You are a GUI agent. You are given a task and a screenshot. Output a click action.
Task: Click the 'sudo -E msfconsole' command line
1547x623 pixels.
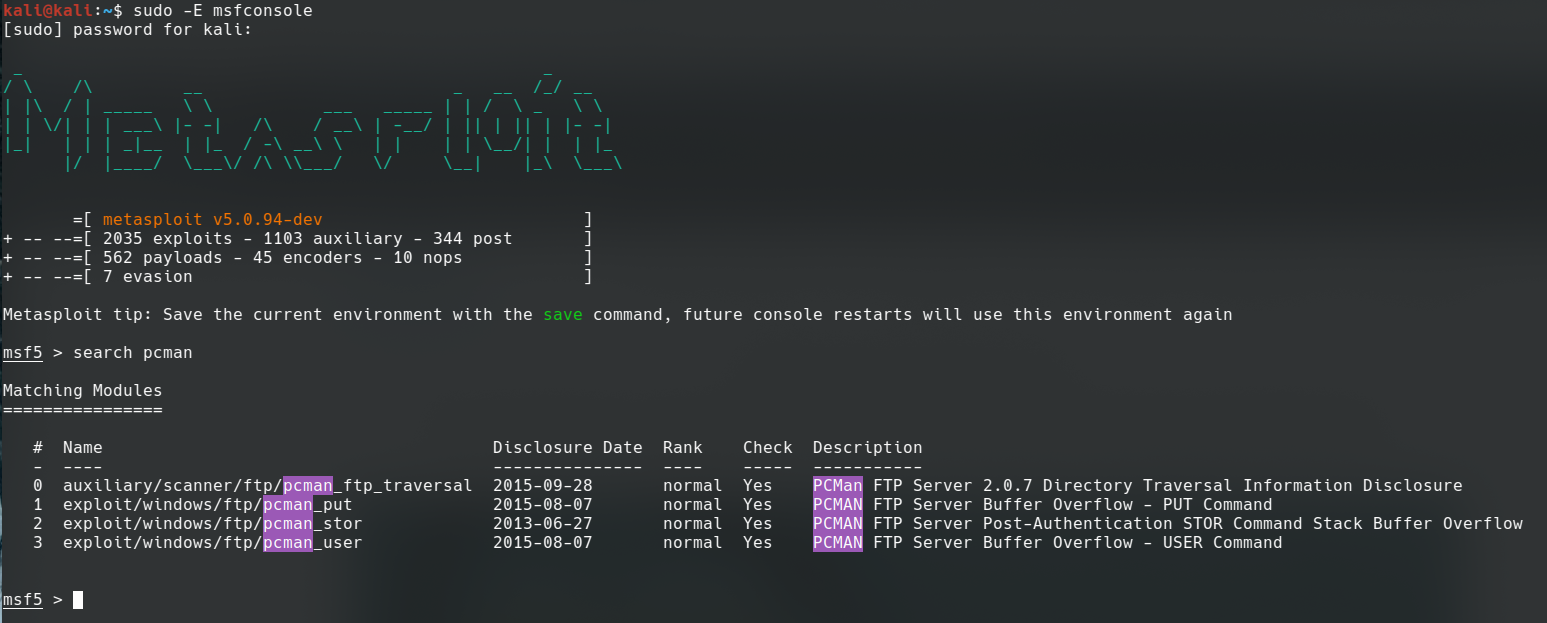pos(222,11)
